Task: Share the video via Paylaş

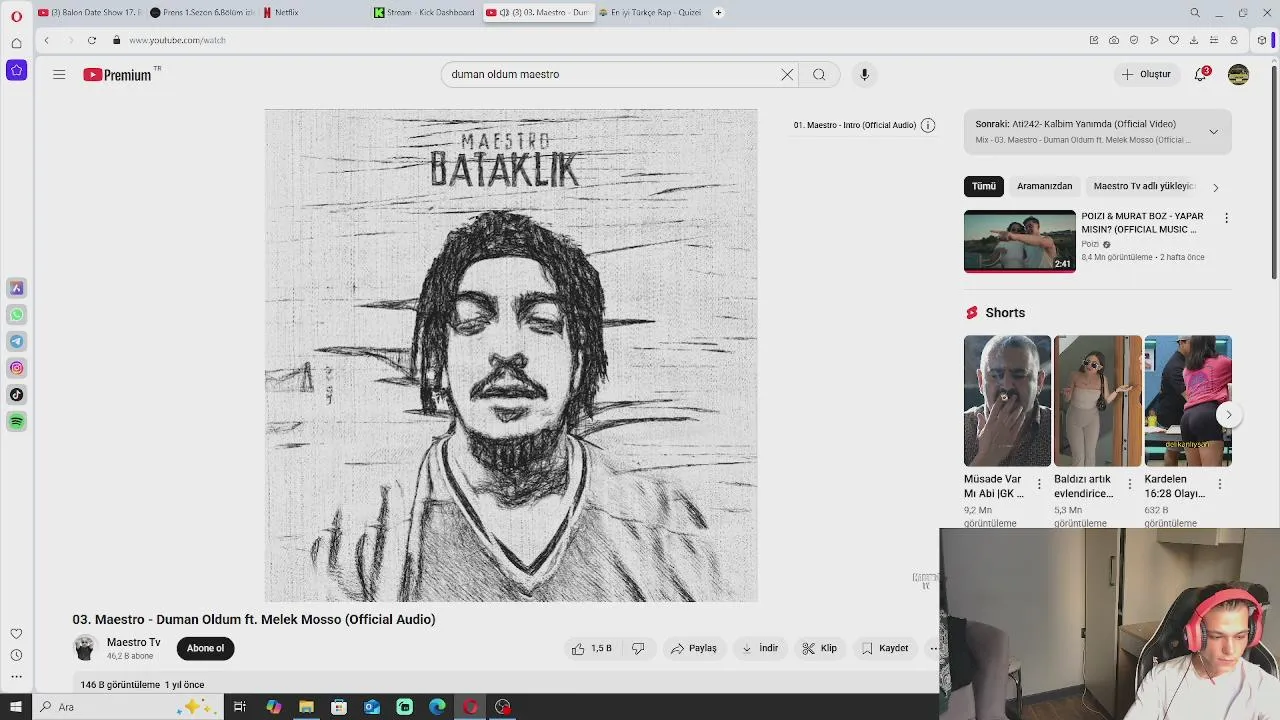Action: click(693, 648)
